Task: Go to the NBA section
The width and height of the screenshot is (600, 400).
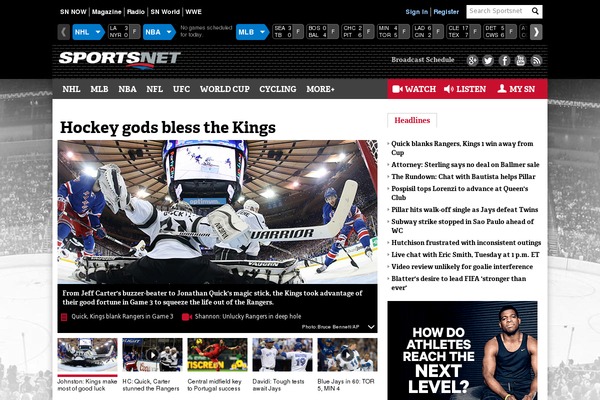Action: 127,89
